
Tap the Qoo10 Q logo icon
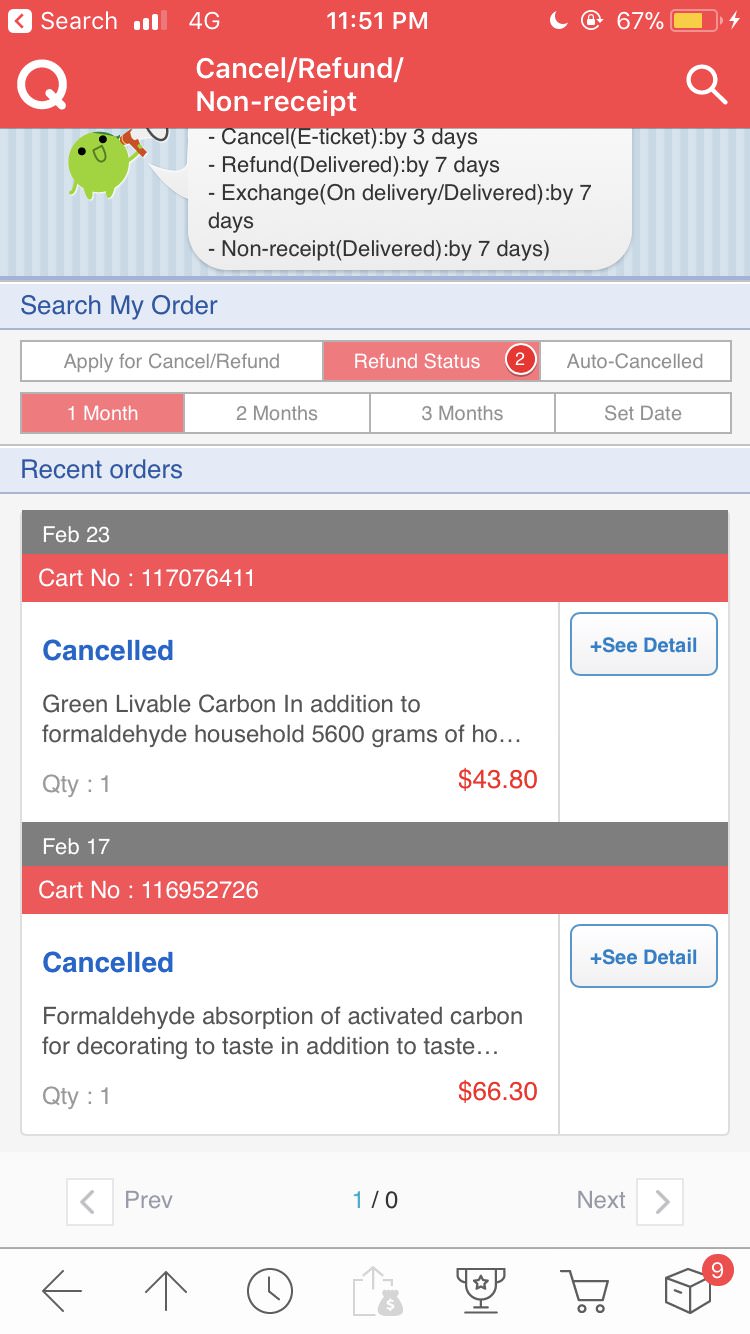[x=42, y=86]
